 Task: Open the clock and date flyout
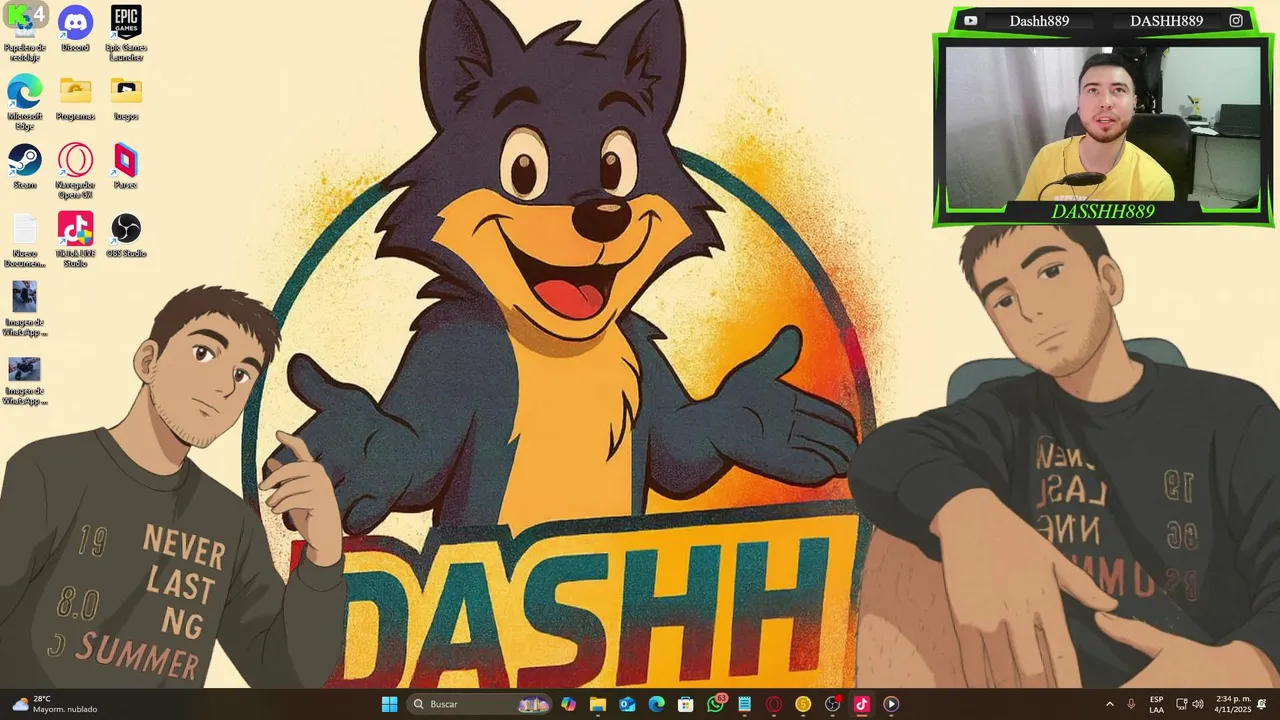coord(1232,704)
